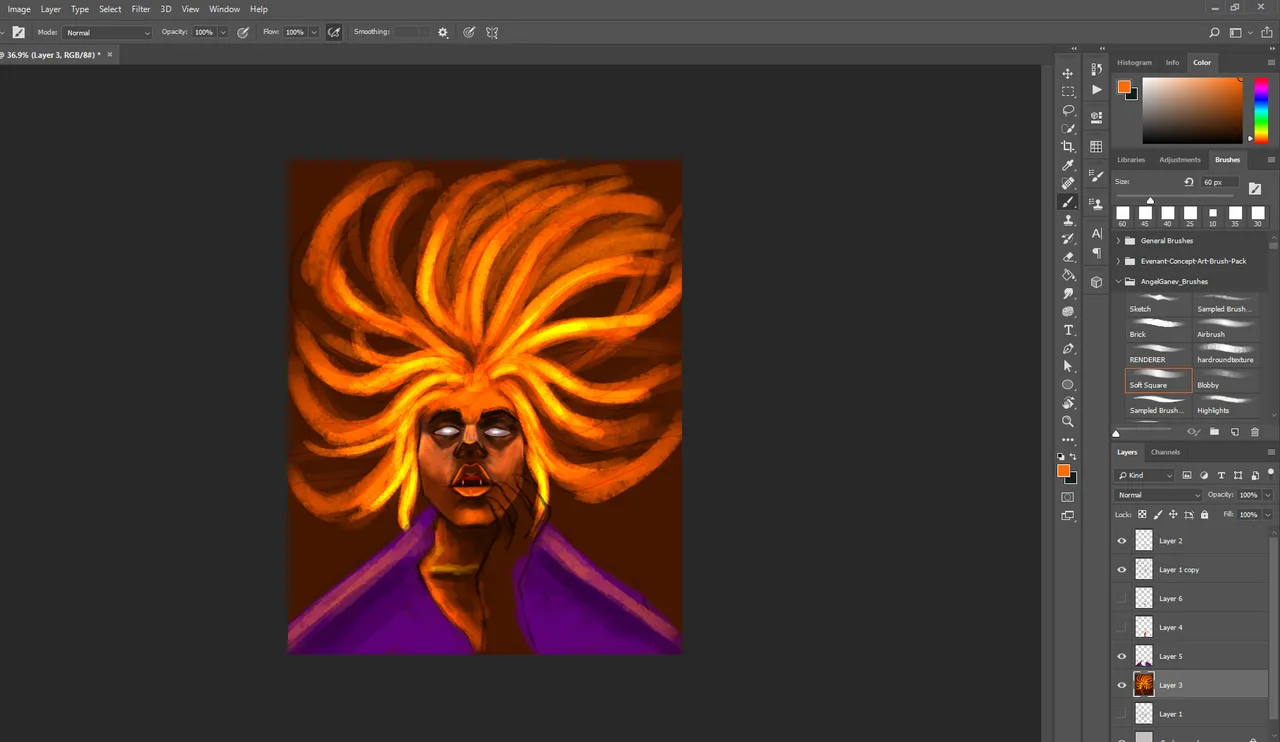This screenshot has width=1280, height=742.
Task: Enable symmetry paint butterfly icon
Action: click(492, 32)
